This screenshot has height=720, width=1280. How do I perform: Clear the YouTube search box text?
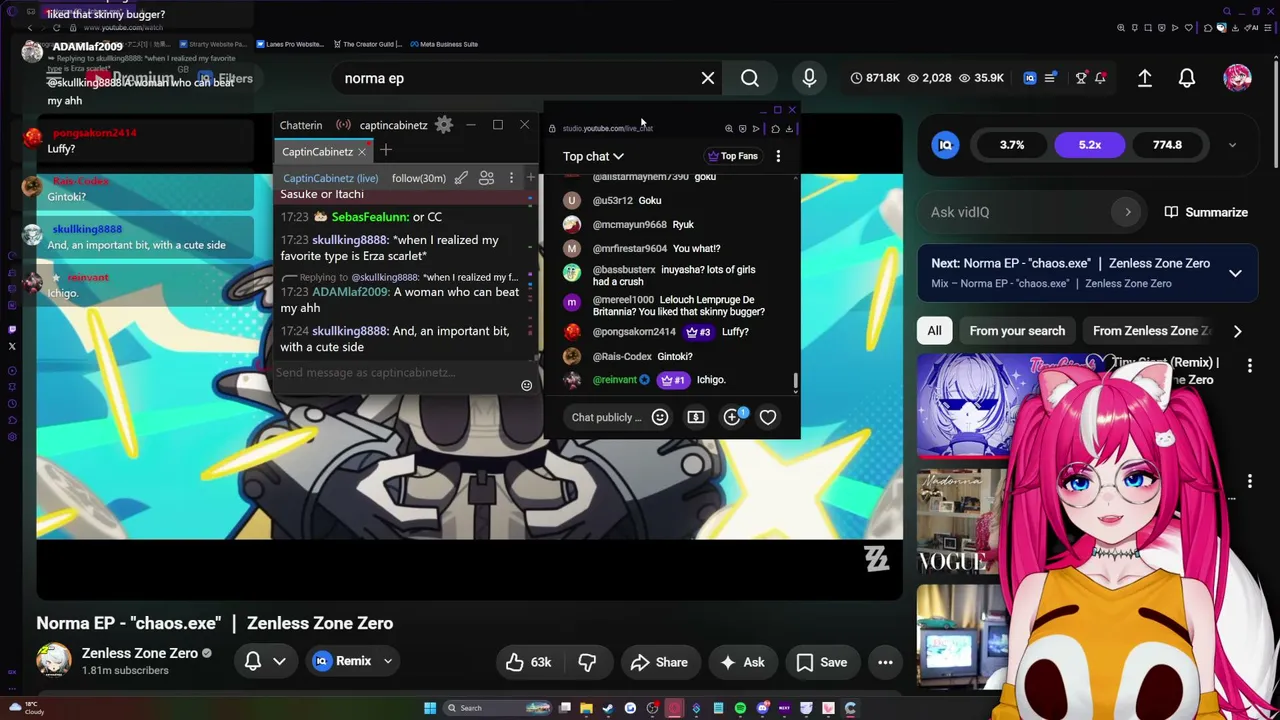point(708,78)
